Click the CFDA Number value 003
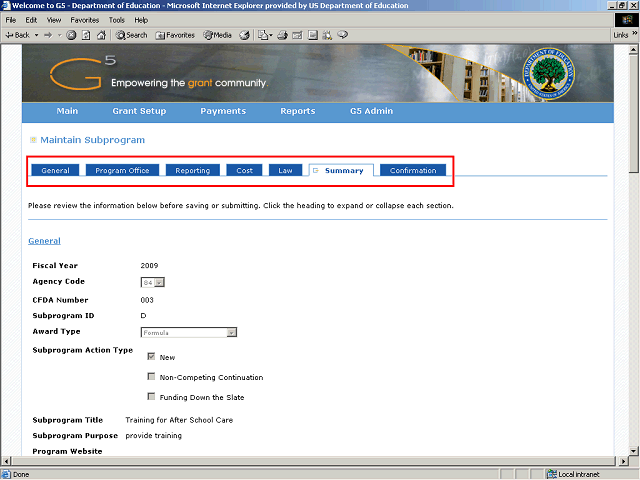The image size is (640, 480). pyautogui.click(x=147, y=300)
